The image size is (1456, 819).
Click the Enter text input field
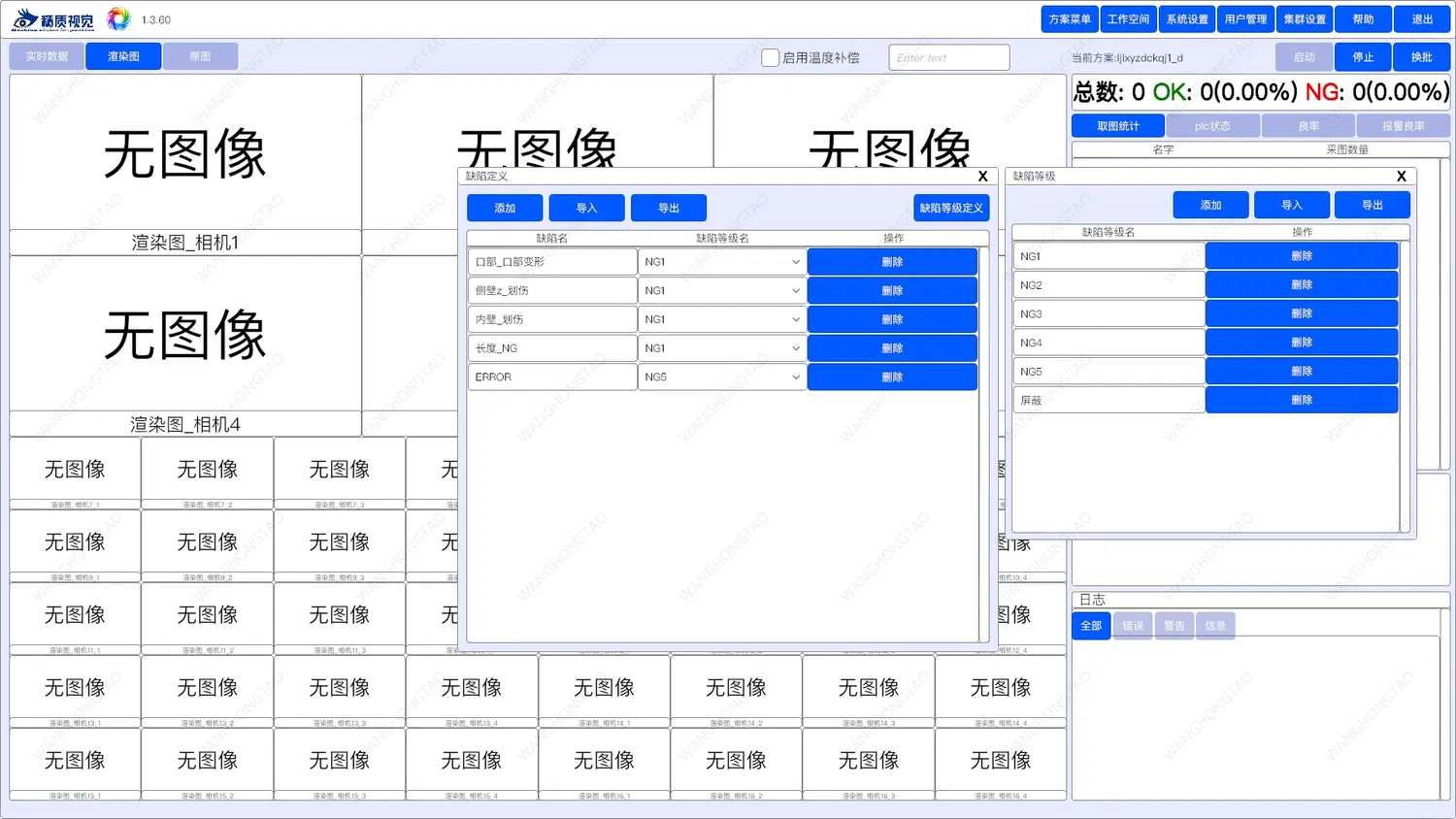(x=949, y=58)
